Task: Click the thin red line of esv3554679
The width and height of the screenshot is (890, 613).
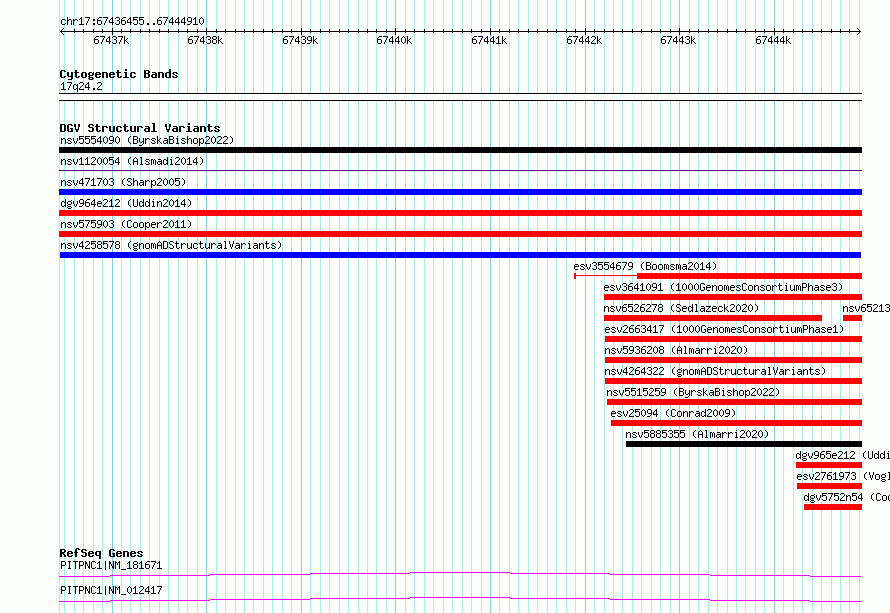Action: [x=606, y=276]
